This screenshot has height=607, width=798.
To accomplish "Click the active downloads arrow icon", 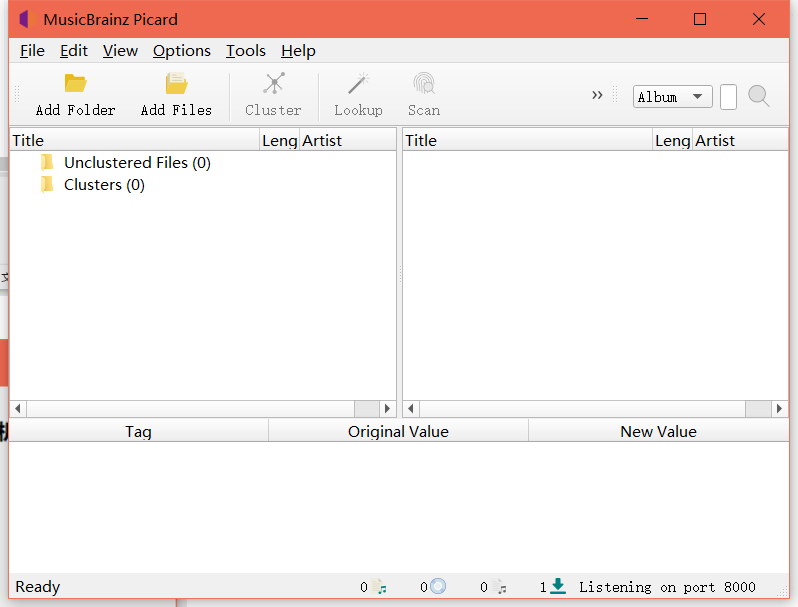I will [x=558, y=586].
